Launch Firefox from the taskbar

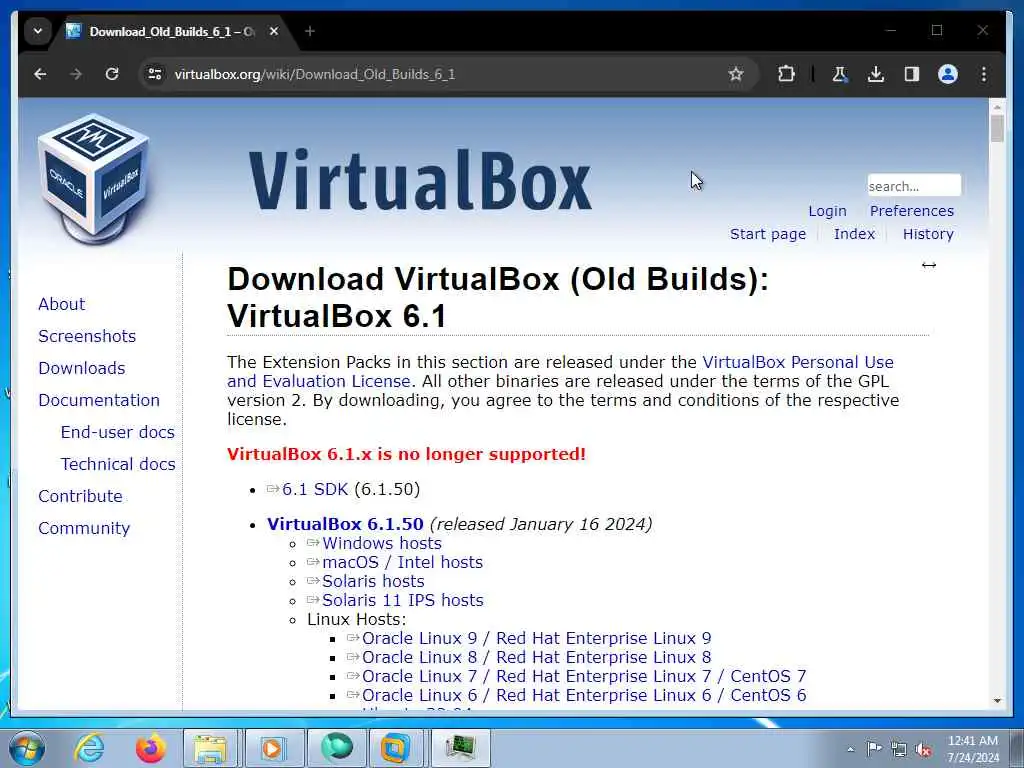pyautogui.click(x=150, y=748)
